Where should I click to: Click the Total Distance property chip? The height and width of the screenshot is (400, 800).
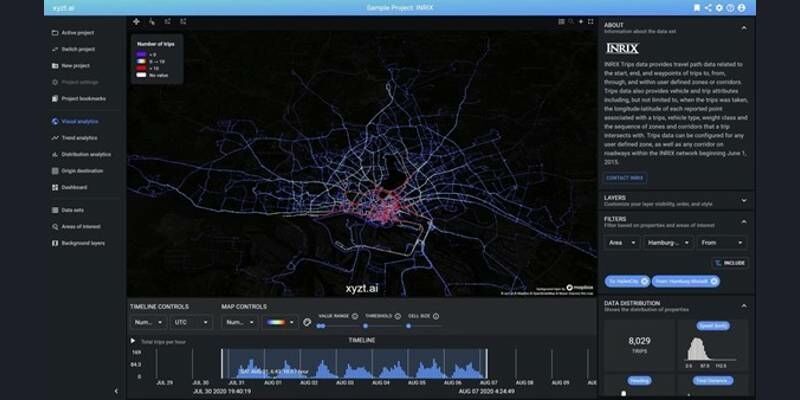[713, 381]
